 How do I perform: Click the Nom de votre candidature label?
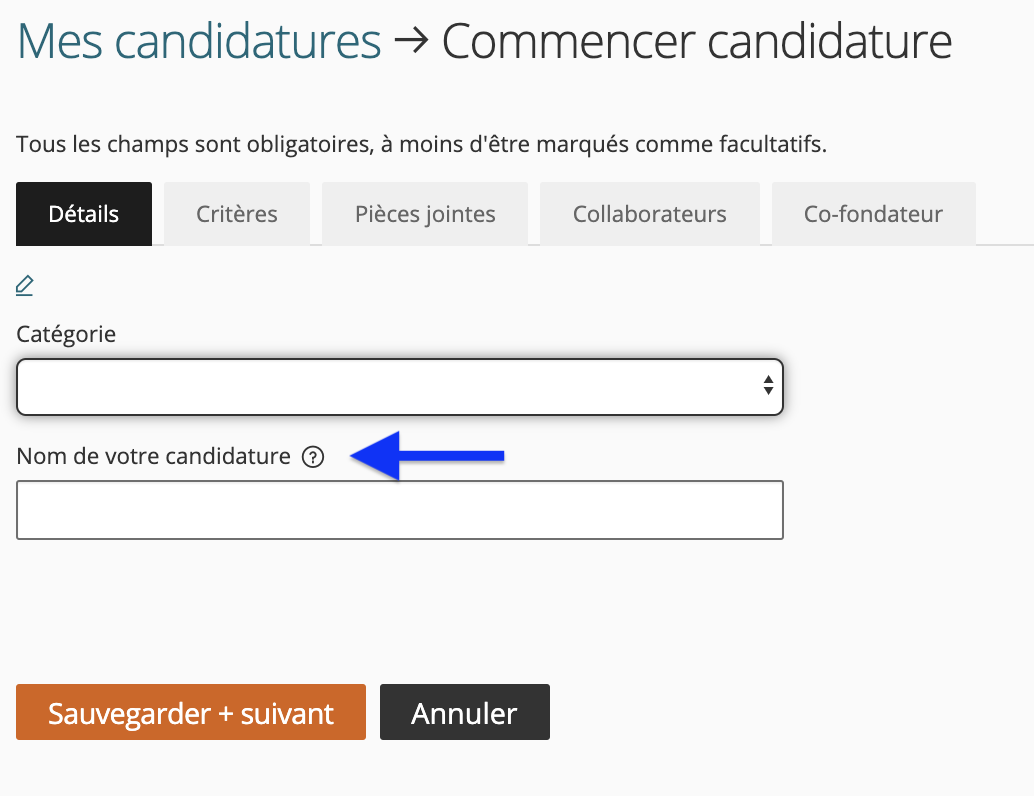(154, 456)
